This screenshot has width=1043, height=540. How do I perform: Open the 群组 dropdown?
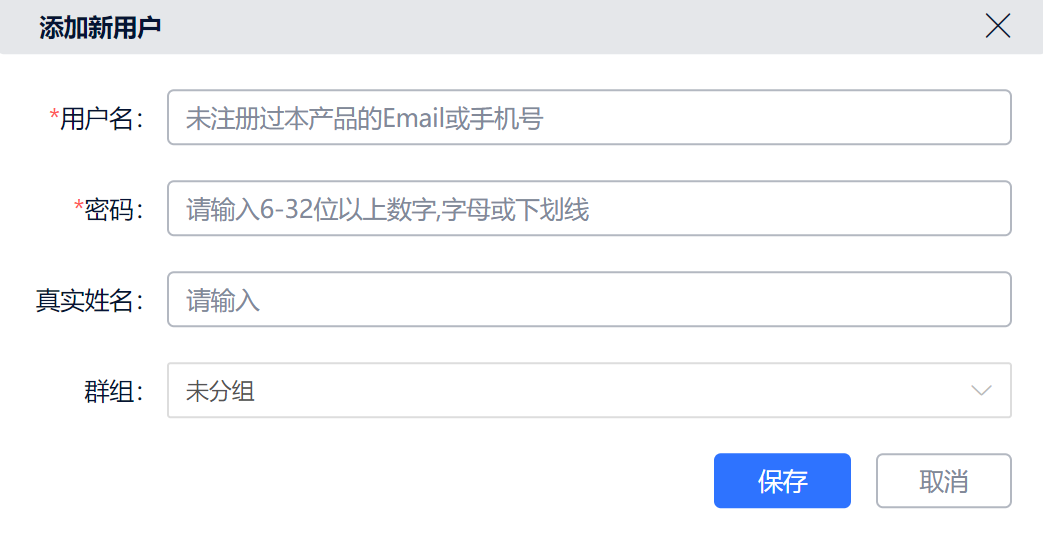[589, 390]
